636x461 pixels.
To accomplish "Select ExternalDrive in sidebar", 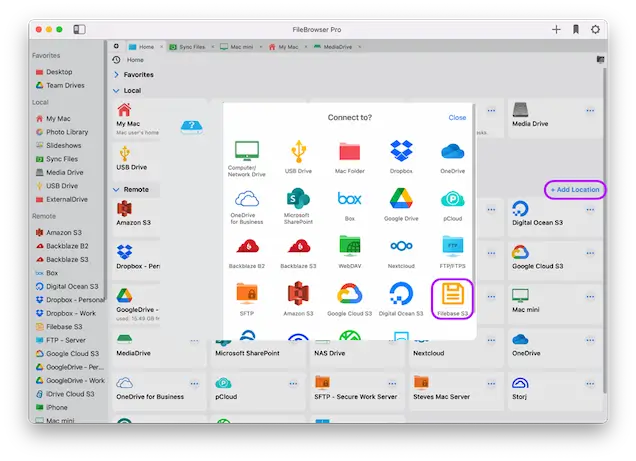I will point(67,199).
